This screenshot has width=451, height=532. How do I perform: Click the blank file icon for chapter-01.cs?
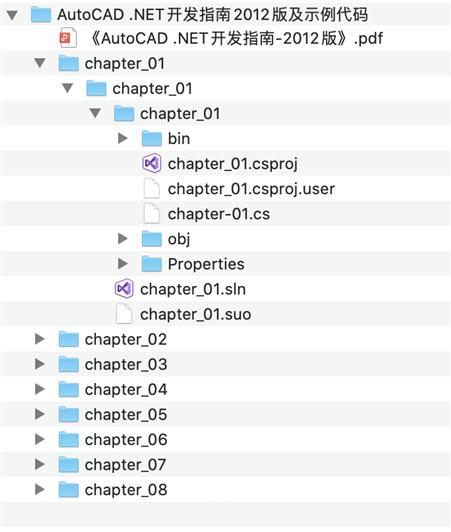151,213
